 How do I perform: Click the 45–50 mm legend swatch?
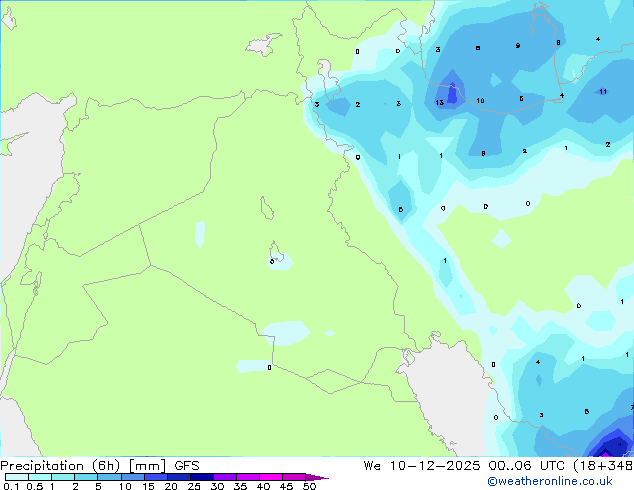pos(294,477)
